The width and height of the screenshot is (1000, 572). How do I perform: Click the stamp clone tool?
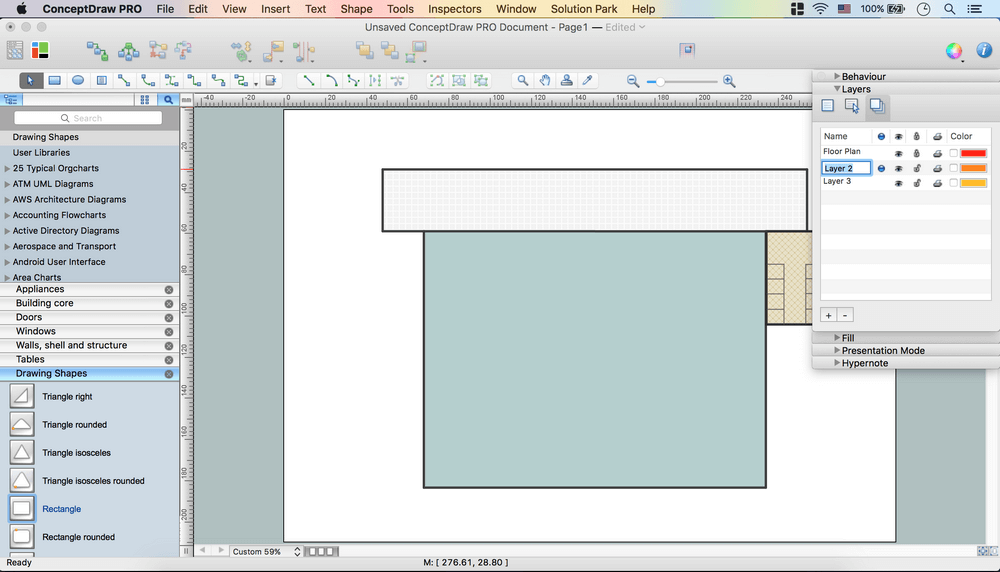click(567, 81)
